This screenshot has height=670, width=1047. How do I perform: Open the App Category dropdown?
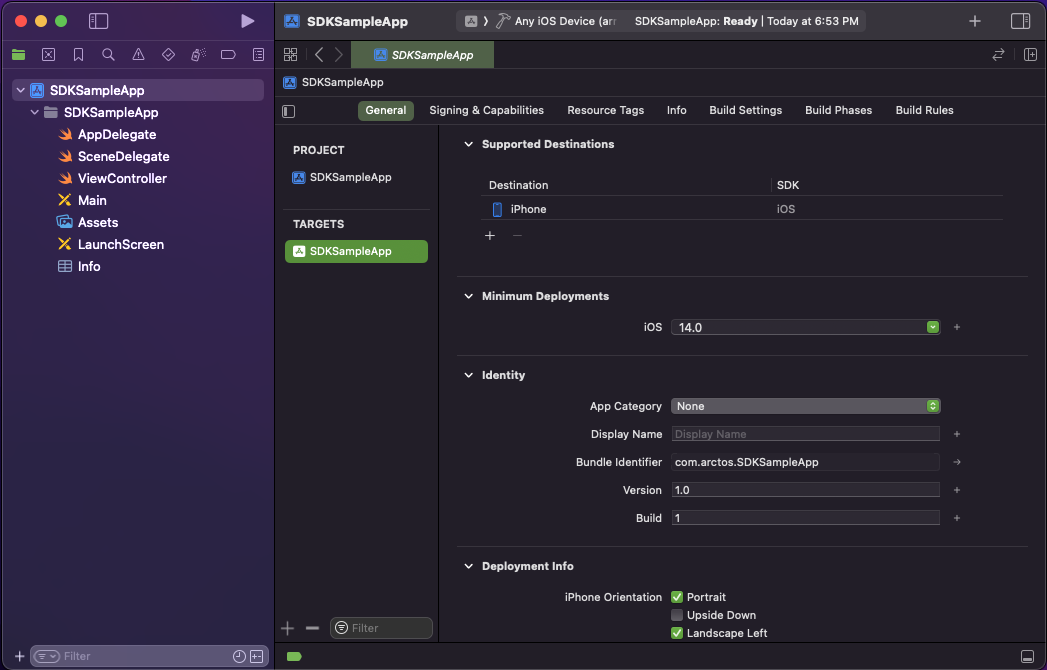tap(805, 406)
